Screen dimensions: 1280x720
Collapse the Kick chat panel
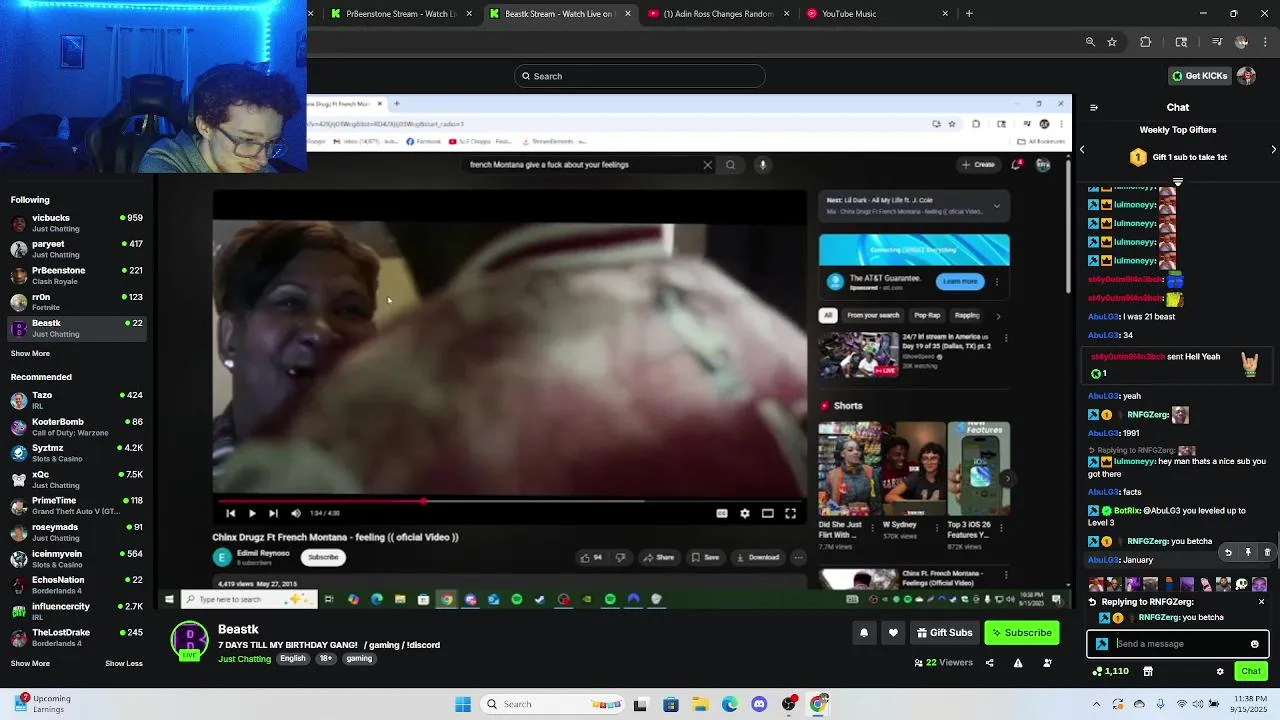[x=1094, y=108]
